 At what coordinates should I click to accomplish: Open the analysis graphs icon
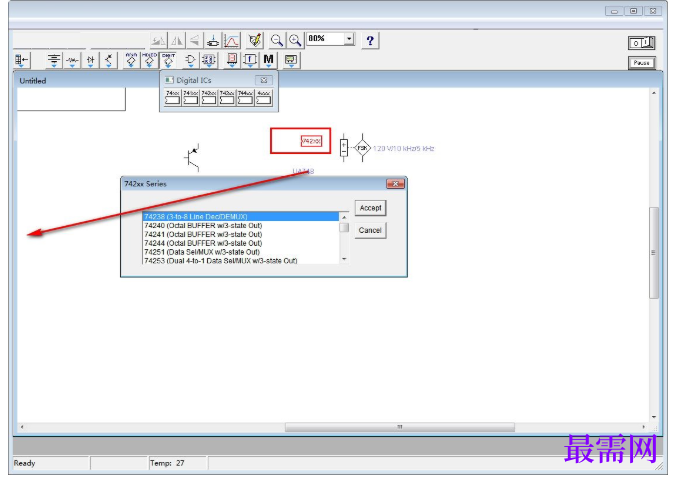(x=232, y=41)
